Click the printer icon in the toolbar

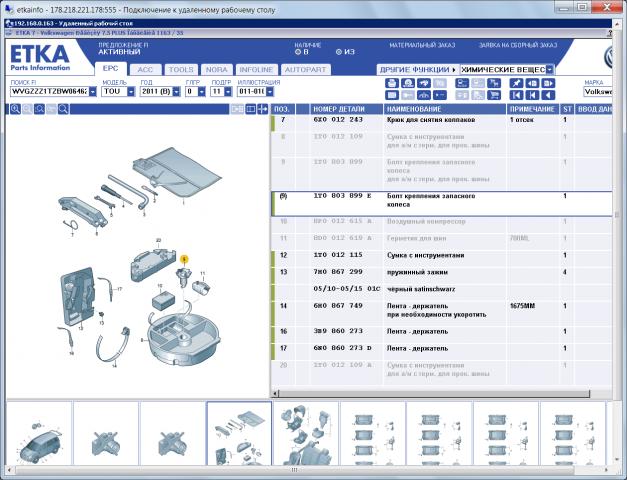tap(391, 83)
